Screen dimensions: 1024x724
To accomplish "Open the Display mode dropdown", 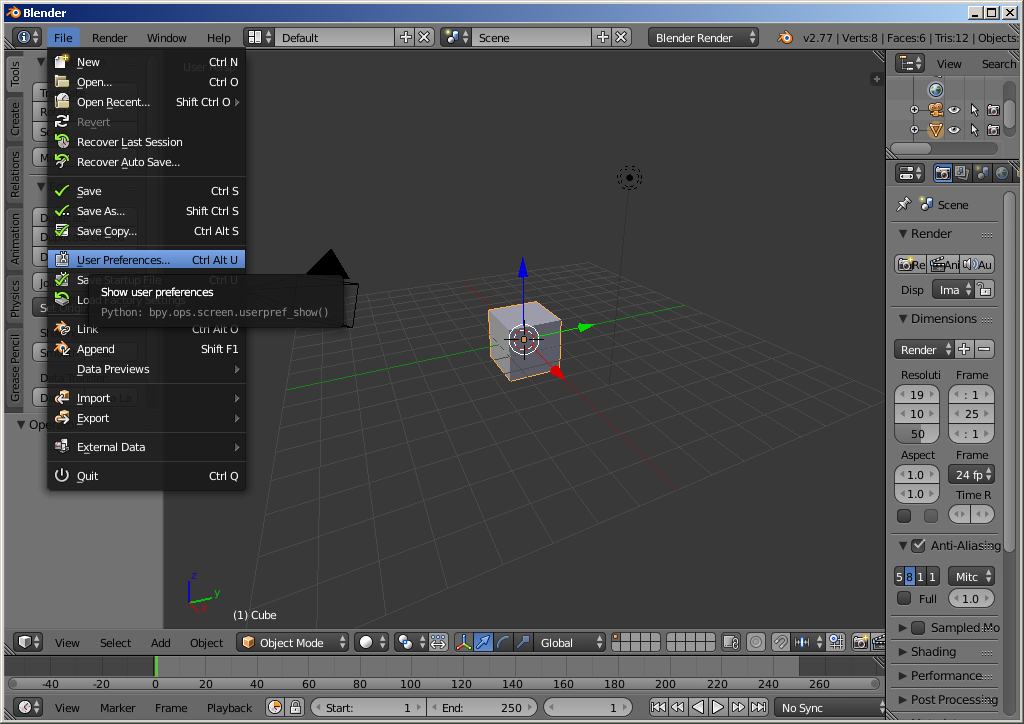I will [953, 290].
